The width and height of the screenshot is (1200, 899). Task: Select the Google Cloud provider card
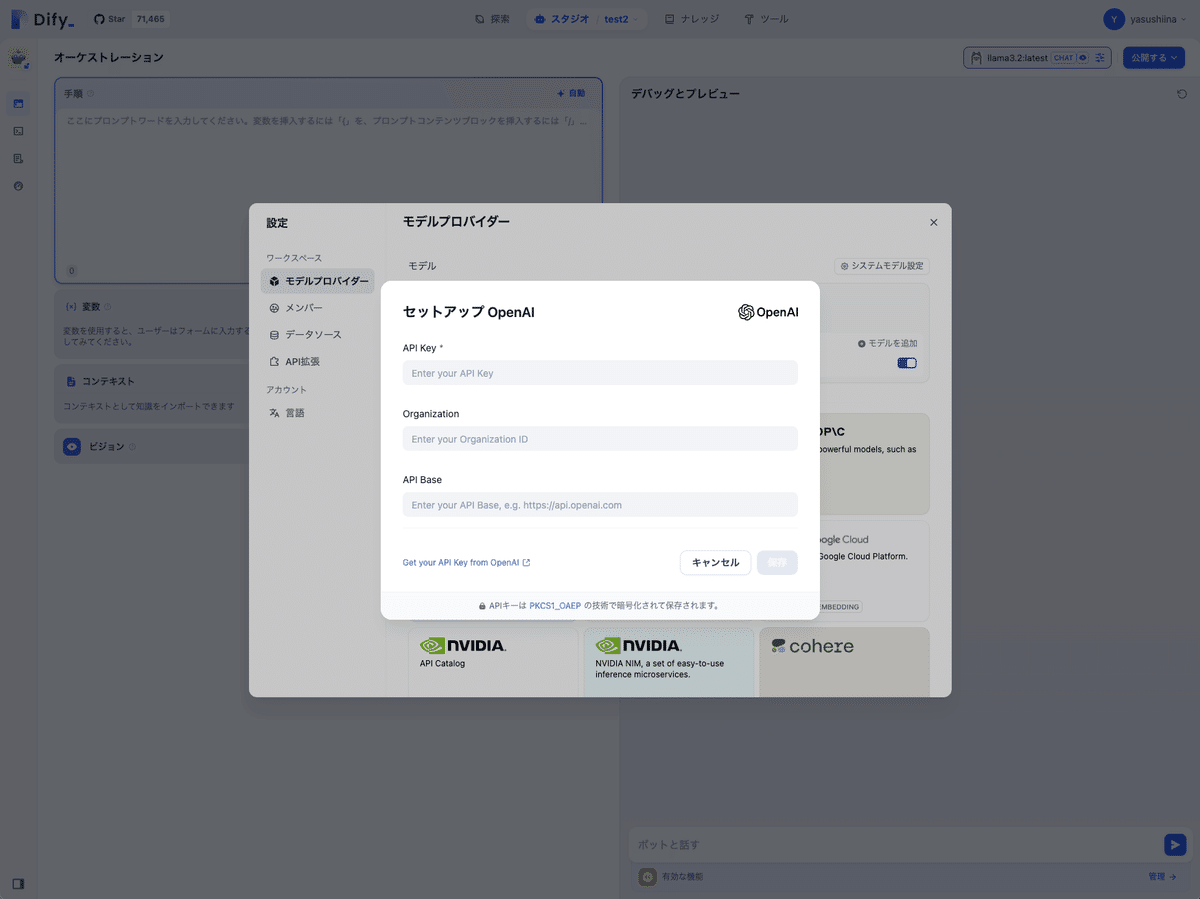click(874, 571)
